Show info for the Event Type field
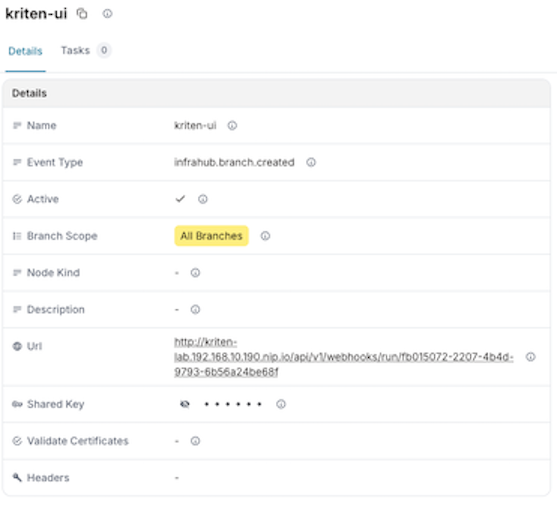Viewport: 557px width, 525px height. click(x=311, y=162)
